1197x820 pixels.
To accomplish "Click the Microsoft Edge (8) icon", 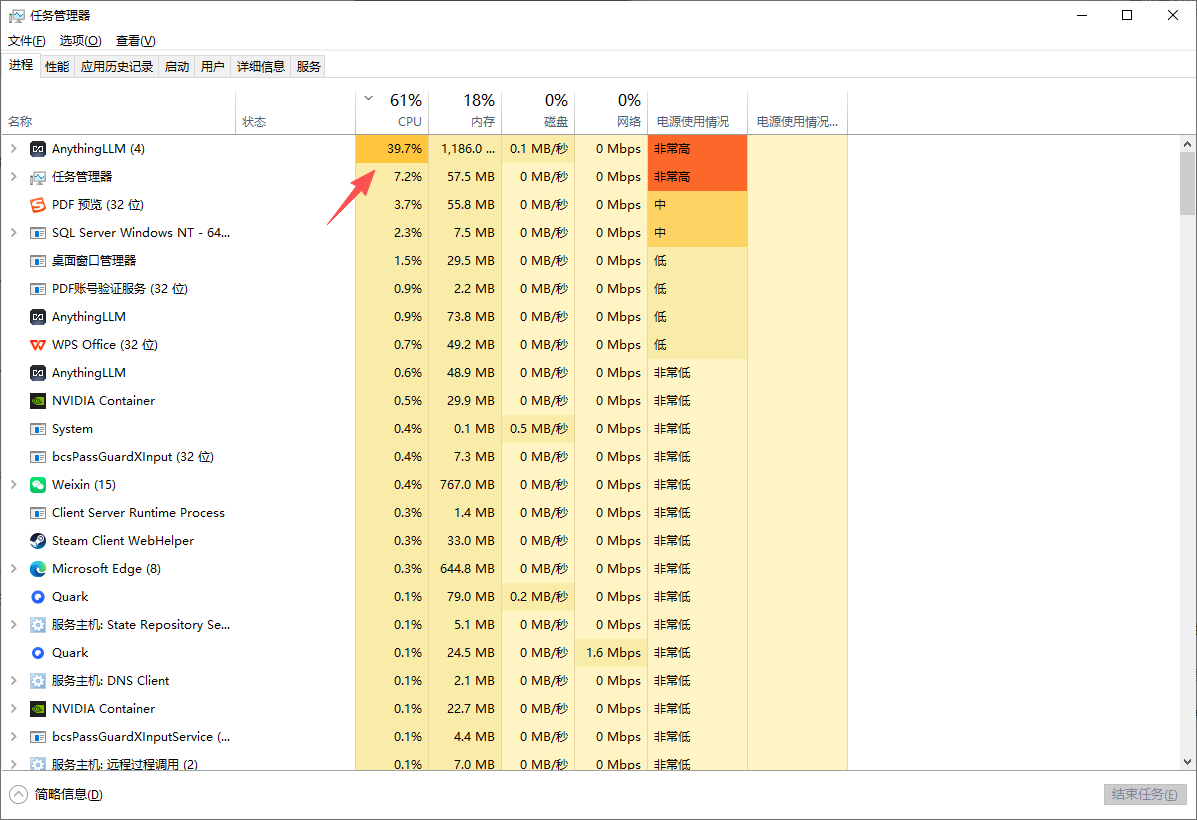I will point(37,569).
